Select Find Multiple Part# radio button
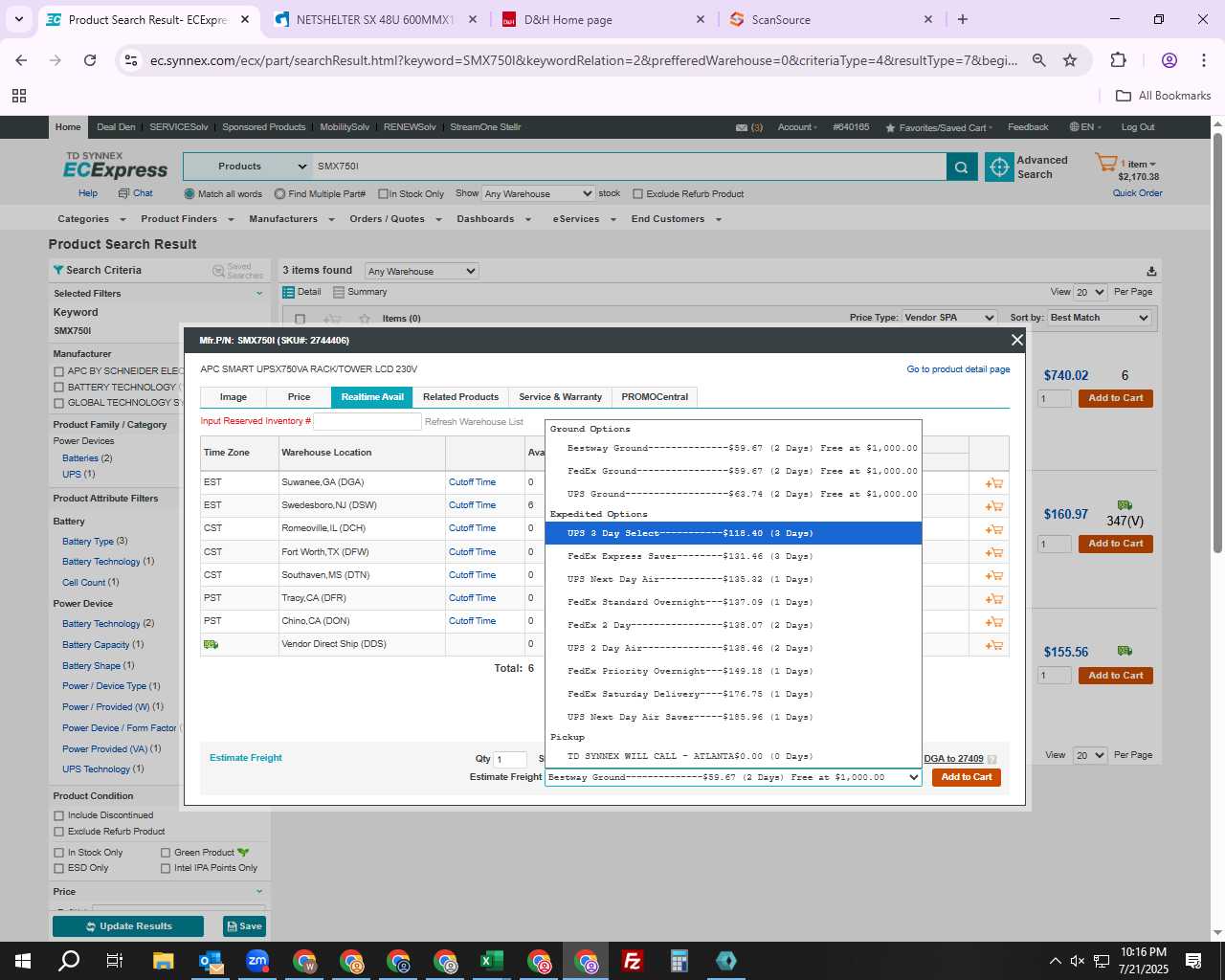The image size is (1225, 980). [279, 194]
